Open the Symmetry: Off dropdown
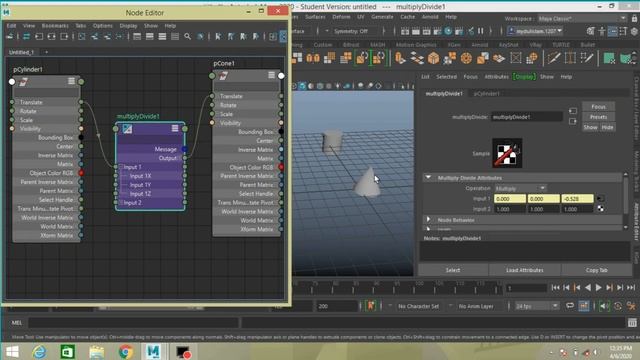 coord(350,31)
